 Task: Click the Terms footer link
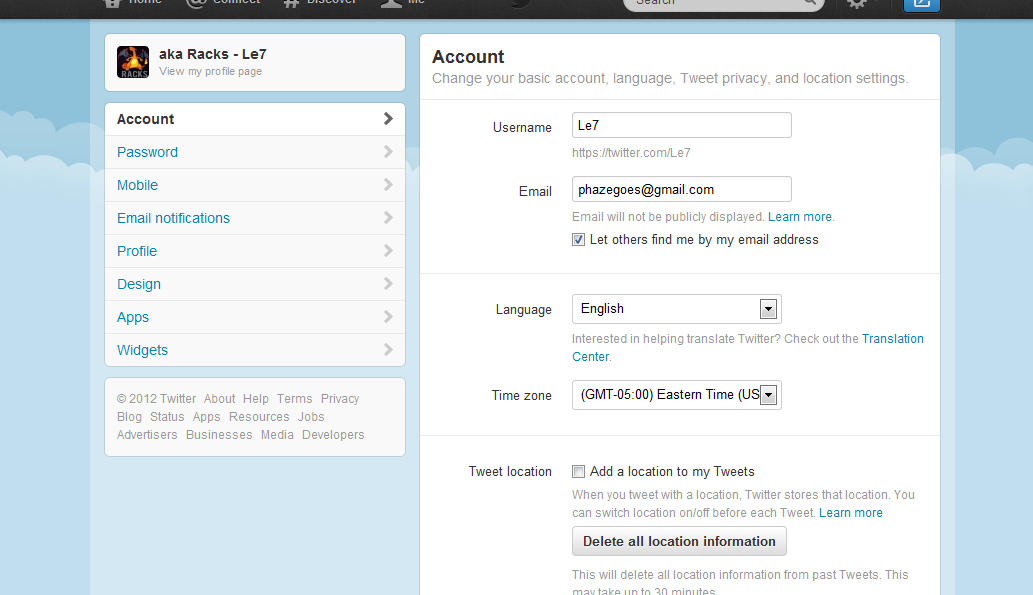point(294,399)
